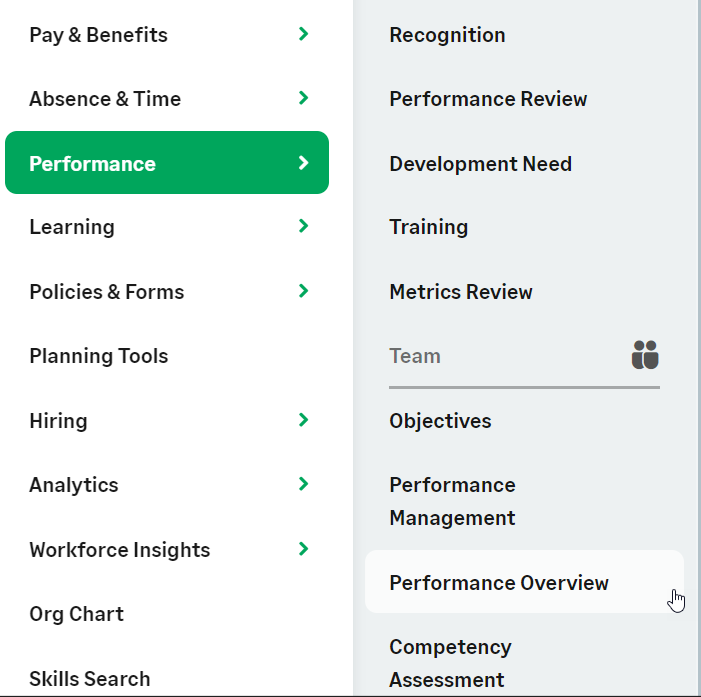Open the Planning Tools menu item
Viewport: 701px width, 697px height.
pos(99,356)
